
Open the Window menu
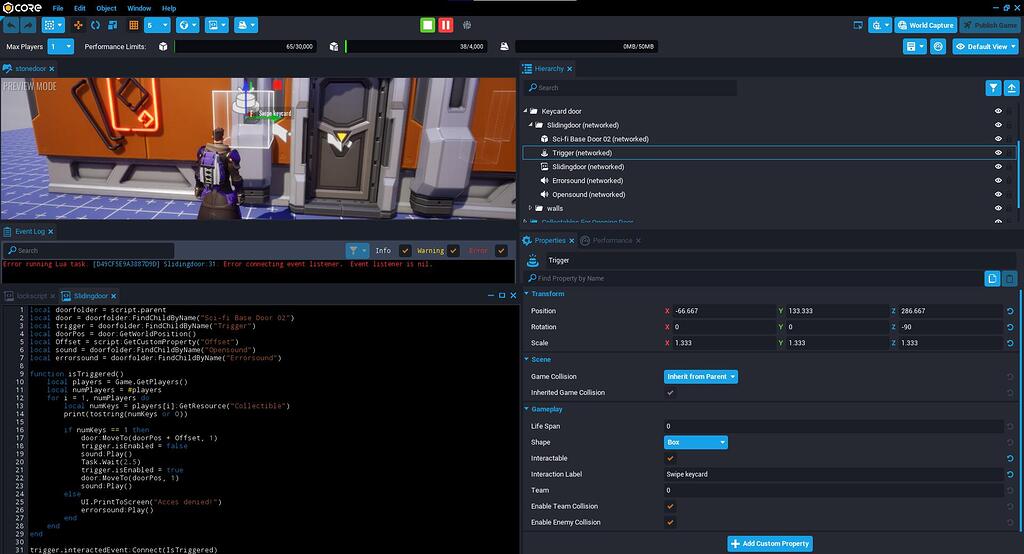pyautogui.click(x=139, y=8)
